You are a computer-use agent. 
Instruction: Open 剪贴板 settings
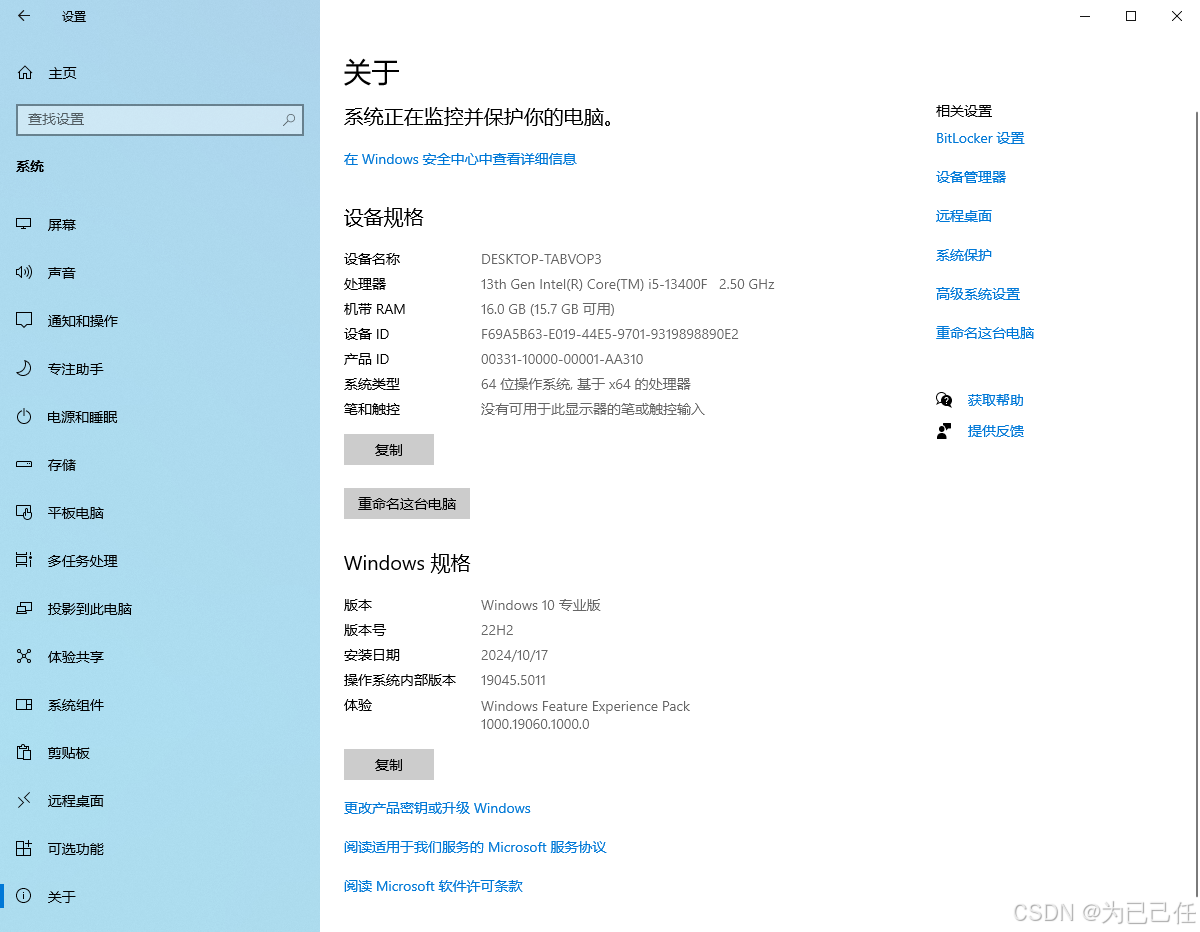[x=160, y=752]
